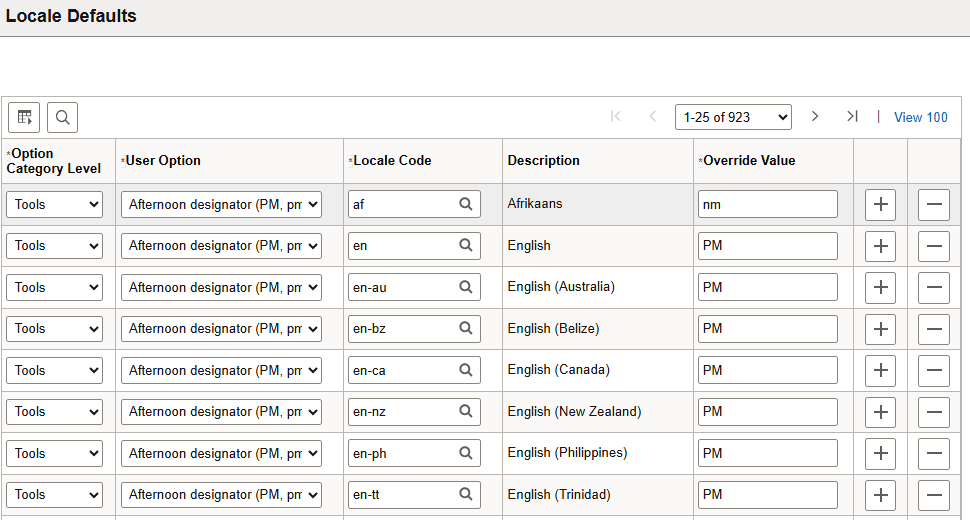Open Option Category Level dropdown for Afrikaans

pos(54,204)
